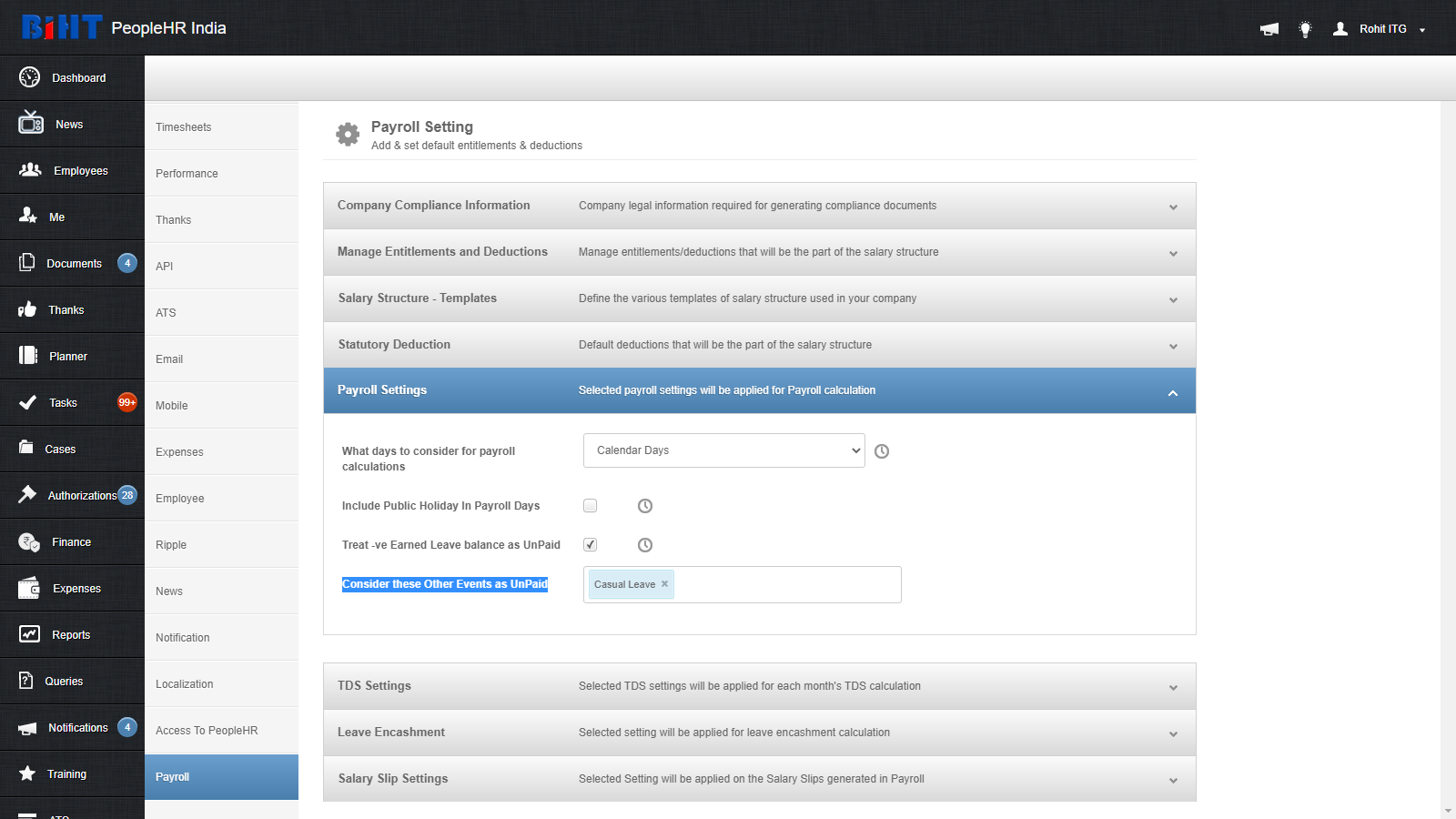Uncheck Treat -ve Earned Leave balance as UnPaid
Viewport: 1456px width, 819px height.
590,544
